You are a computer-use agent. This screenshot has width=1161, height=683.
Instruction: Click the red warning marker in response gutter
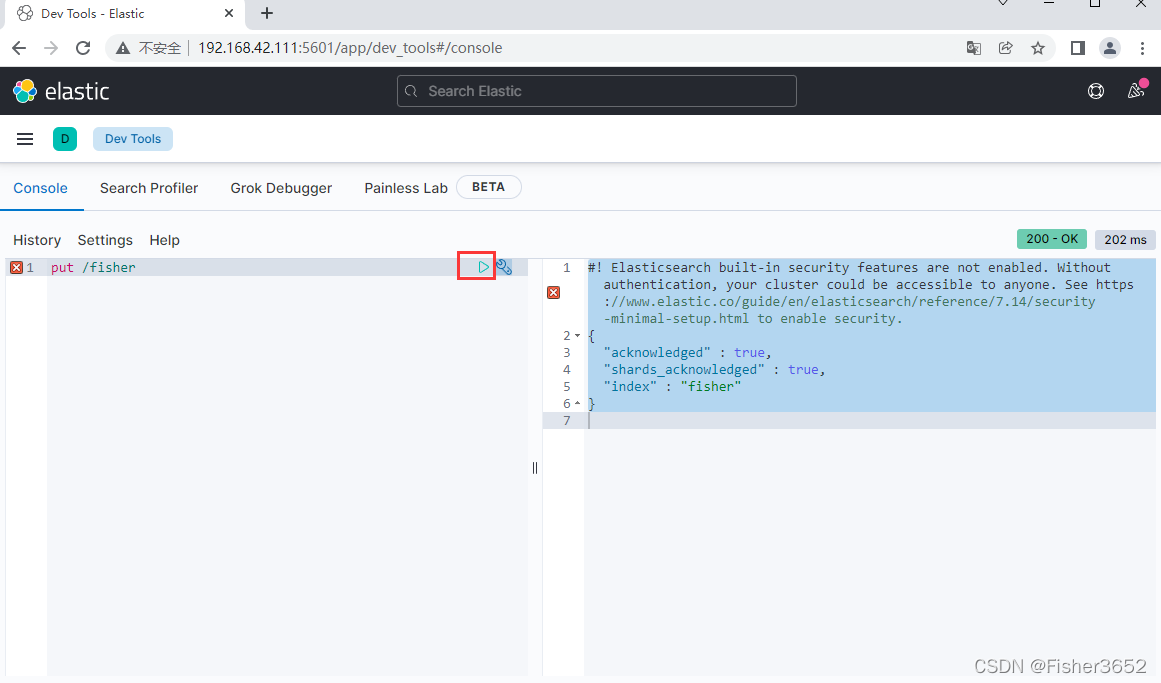553,293
